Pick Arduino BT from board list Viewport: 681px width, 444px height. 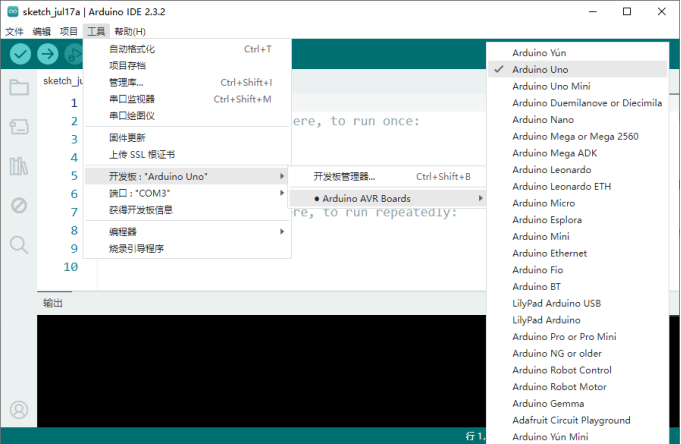tap(578, 287)
